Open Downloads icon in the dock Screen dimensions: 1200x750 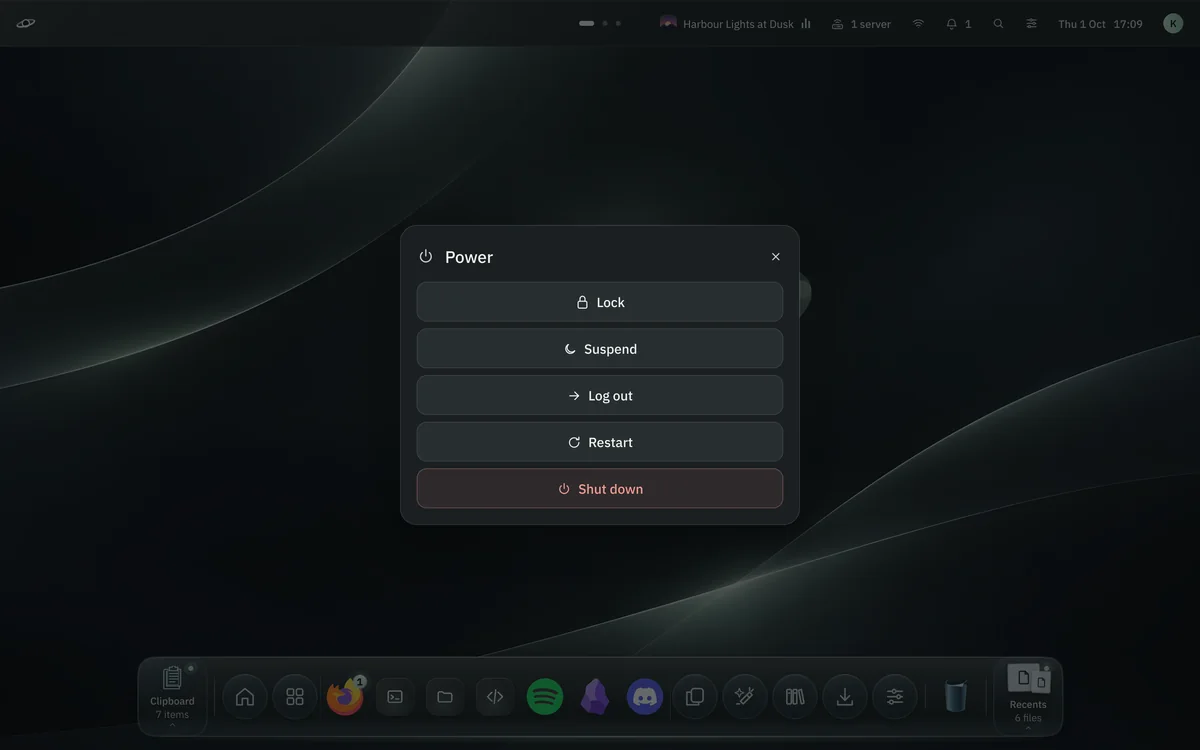(845, 697)
